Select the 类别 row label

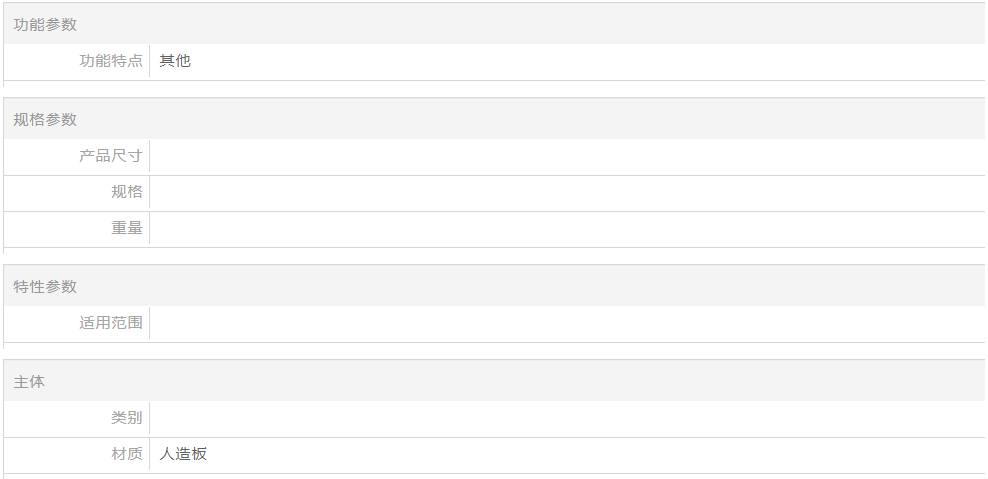[x=127, y=418]
